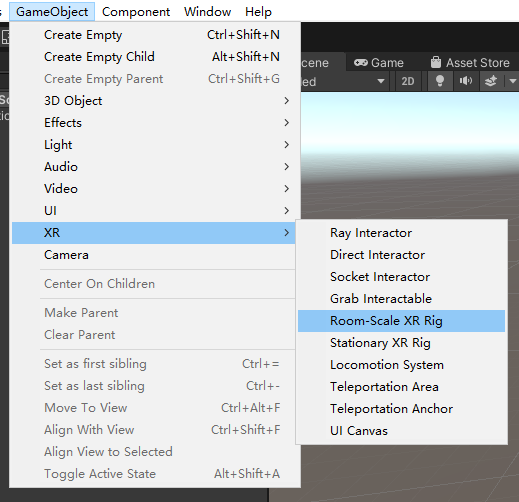Open the Component menu

coord(136,12)
